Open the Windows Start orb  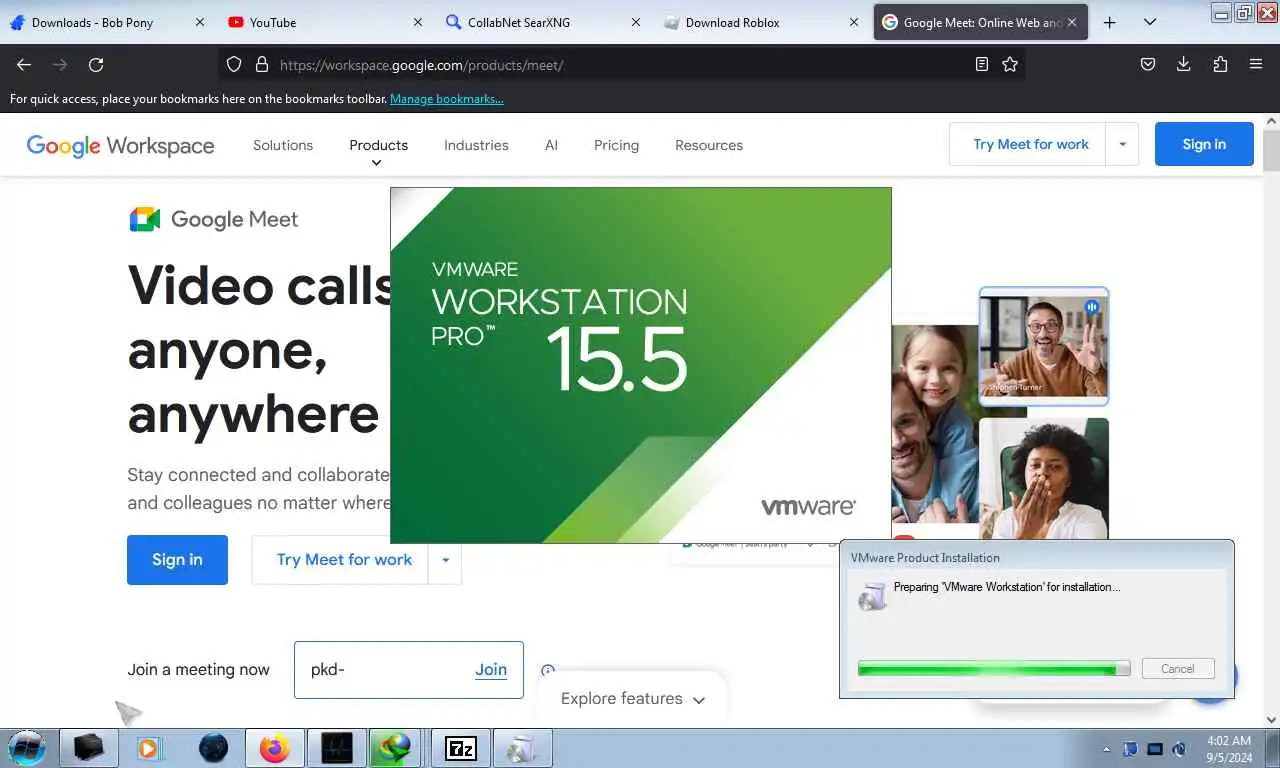click(x=27, y=747)
